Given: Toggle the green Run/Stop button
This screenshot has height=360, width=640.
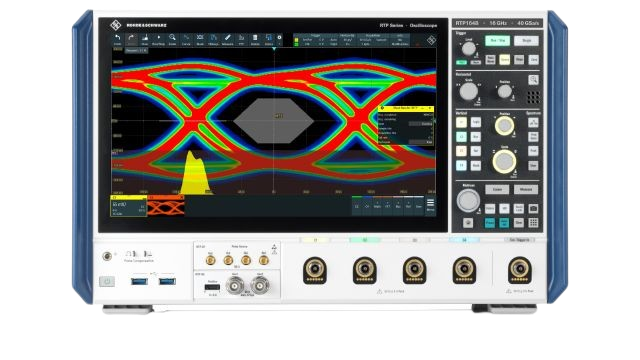Looking at the screenshot, I should point(498,40).
